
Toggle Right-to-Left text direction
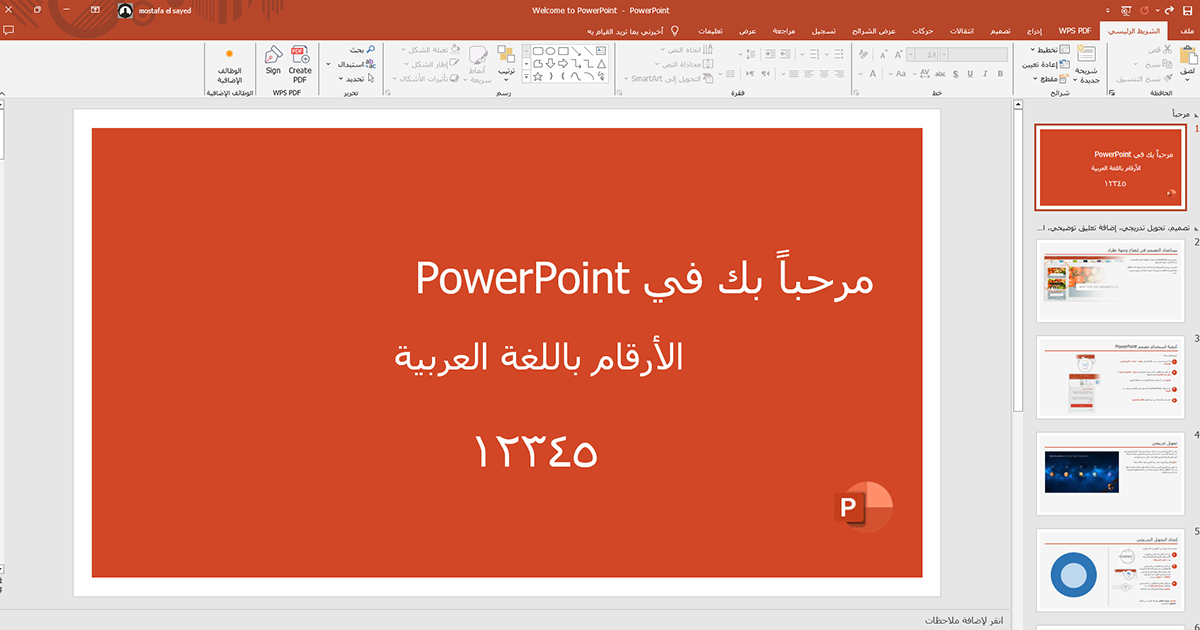(765, 74)
